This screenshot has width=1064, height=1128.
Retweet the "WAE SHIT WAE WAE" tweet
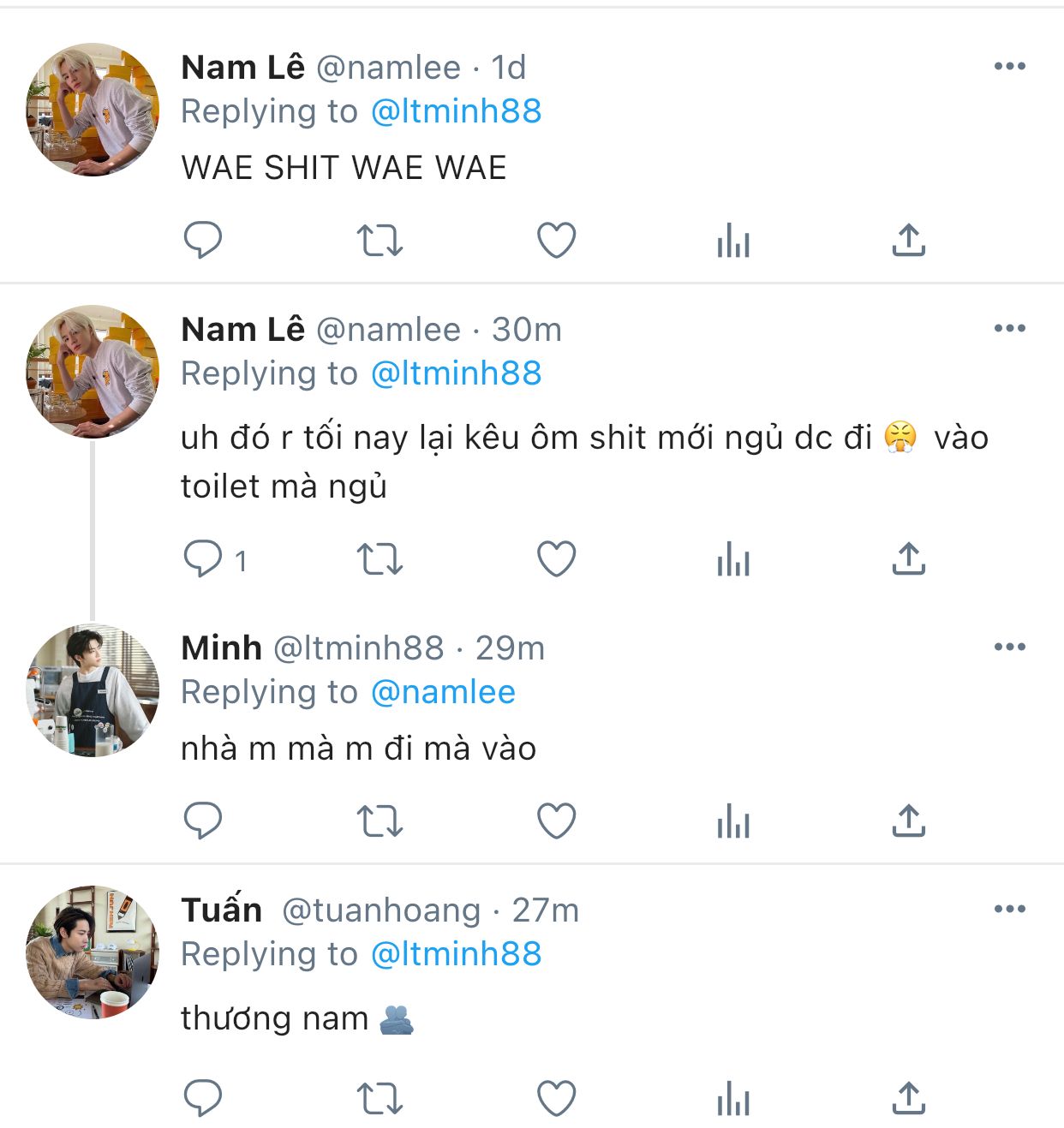tap(380, 240)
